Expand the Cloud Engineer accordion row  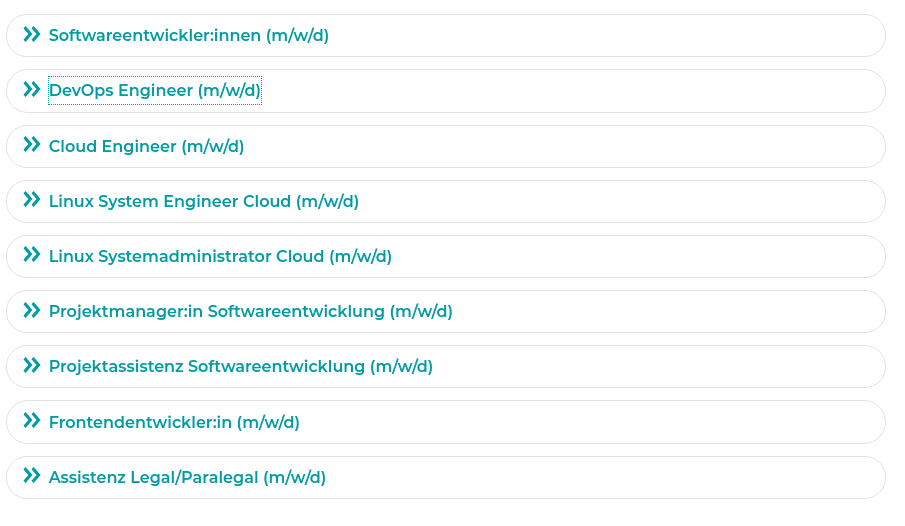[x=446, y=147]
